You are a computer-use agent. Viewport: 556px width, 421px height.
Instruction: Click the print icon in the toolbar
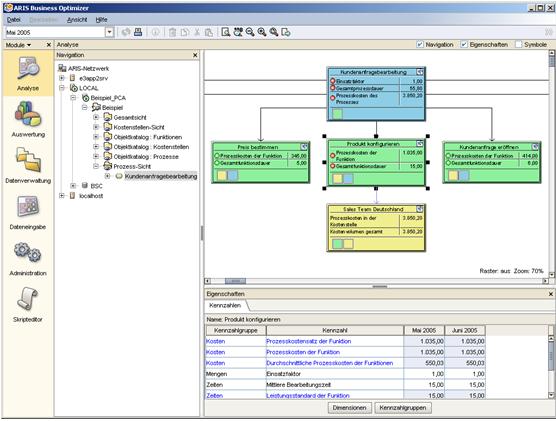(x=138, y=32)
